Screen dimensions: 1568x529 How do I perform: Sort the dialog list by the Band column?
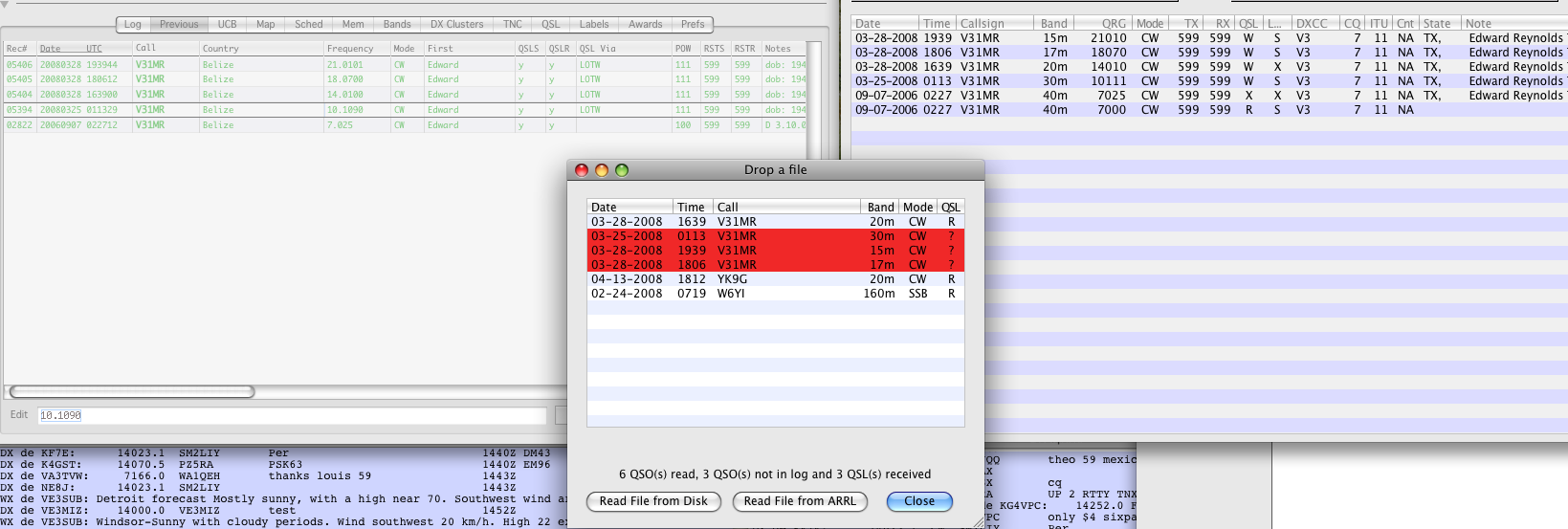pyautogui.click(x=880, y=207)
